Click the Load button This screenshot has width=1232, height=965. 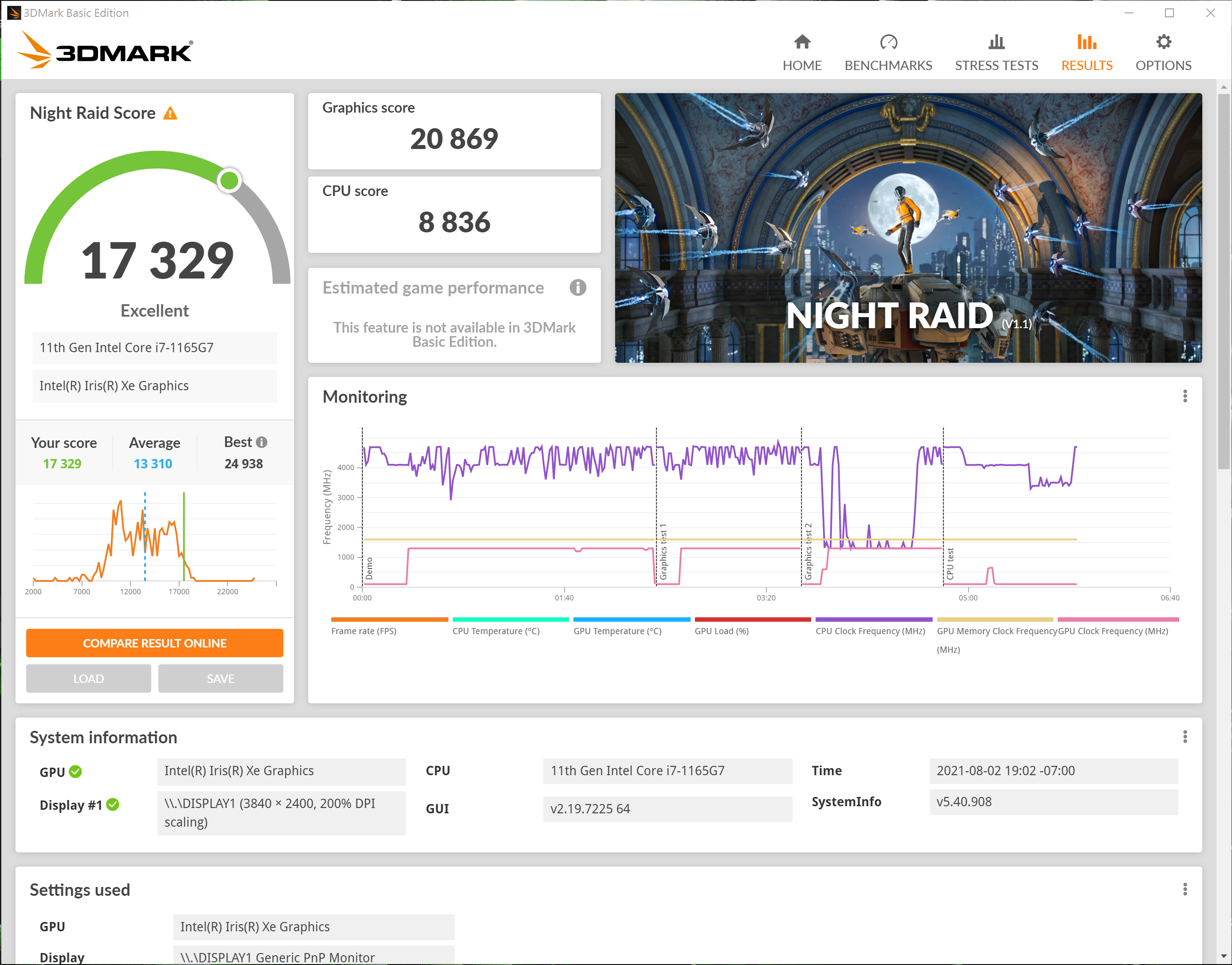click(88, 679)
